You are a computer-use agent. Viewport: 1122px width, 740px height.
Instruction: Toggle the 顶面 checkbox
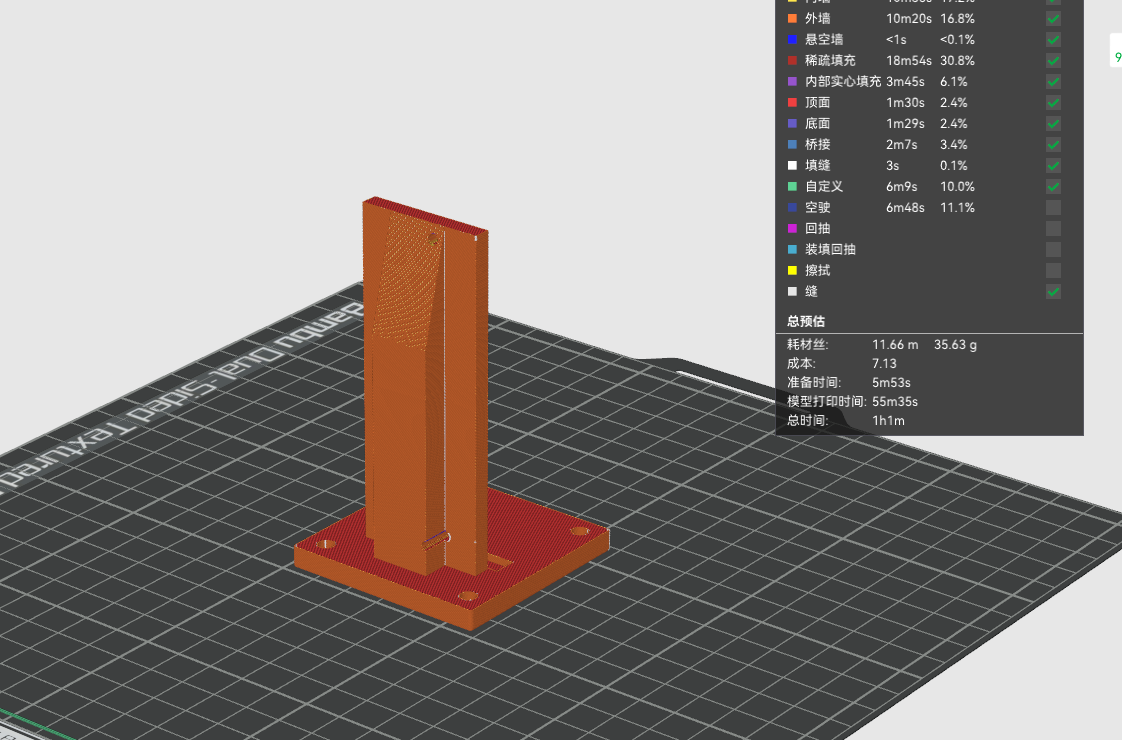[x=1053, y=102]
